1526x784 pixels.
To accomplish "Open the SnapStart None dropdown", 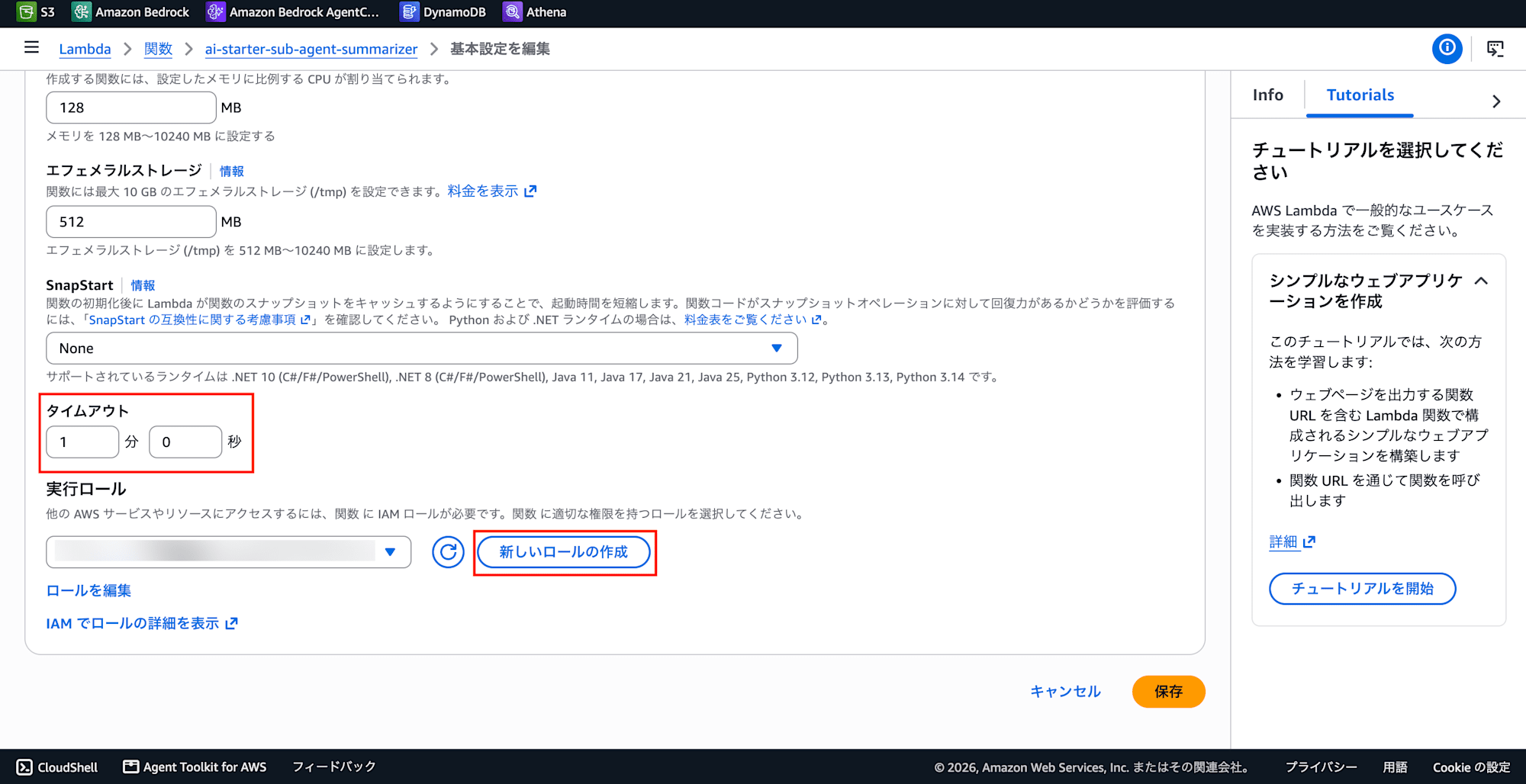I will click(x=422, y=349).
